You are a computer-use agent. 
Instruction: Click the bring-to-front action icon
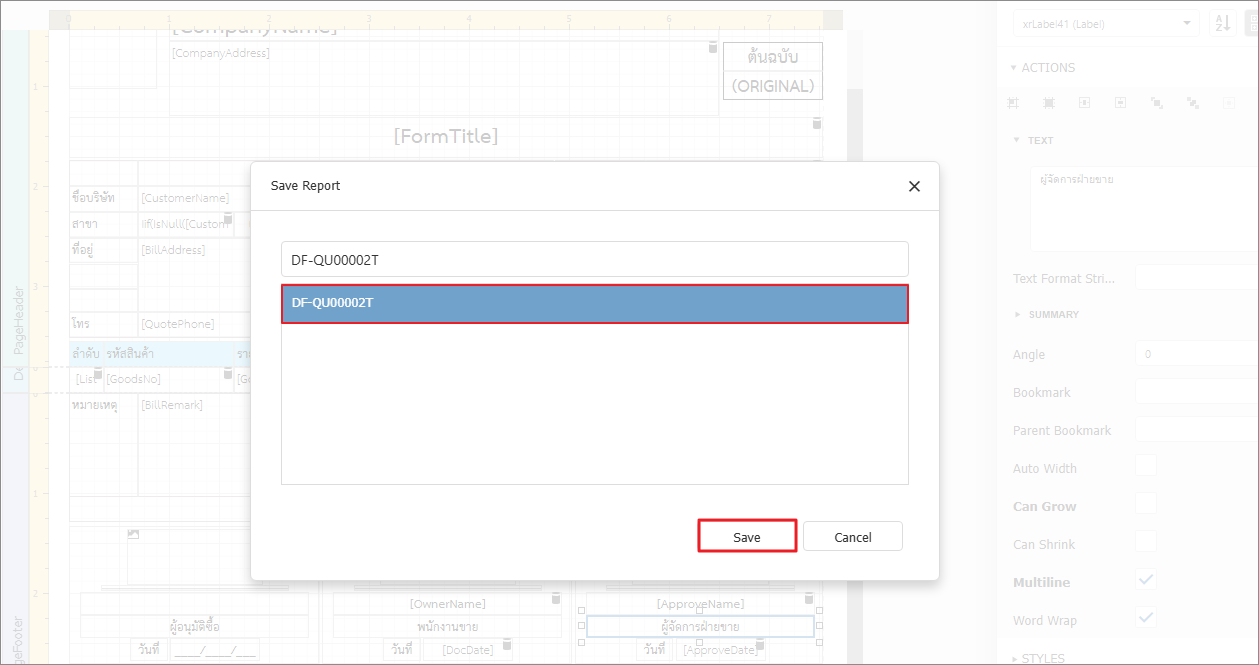pos(1157,103)
